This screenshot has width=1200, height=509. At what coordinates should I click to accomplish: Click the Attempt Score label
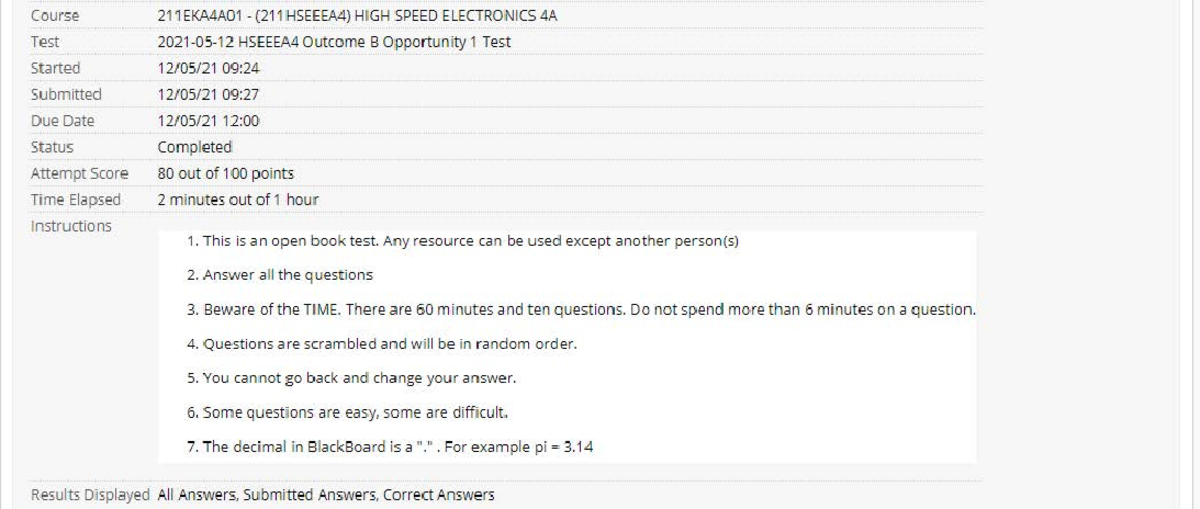79,173
